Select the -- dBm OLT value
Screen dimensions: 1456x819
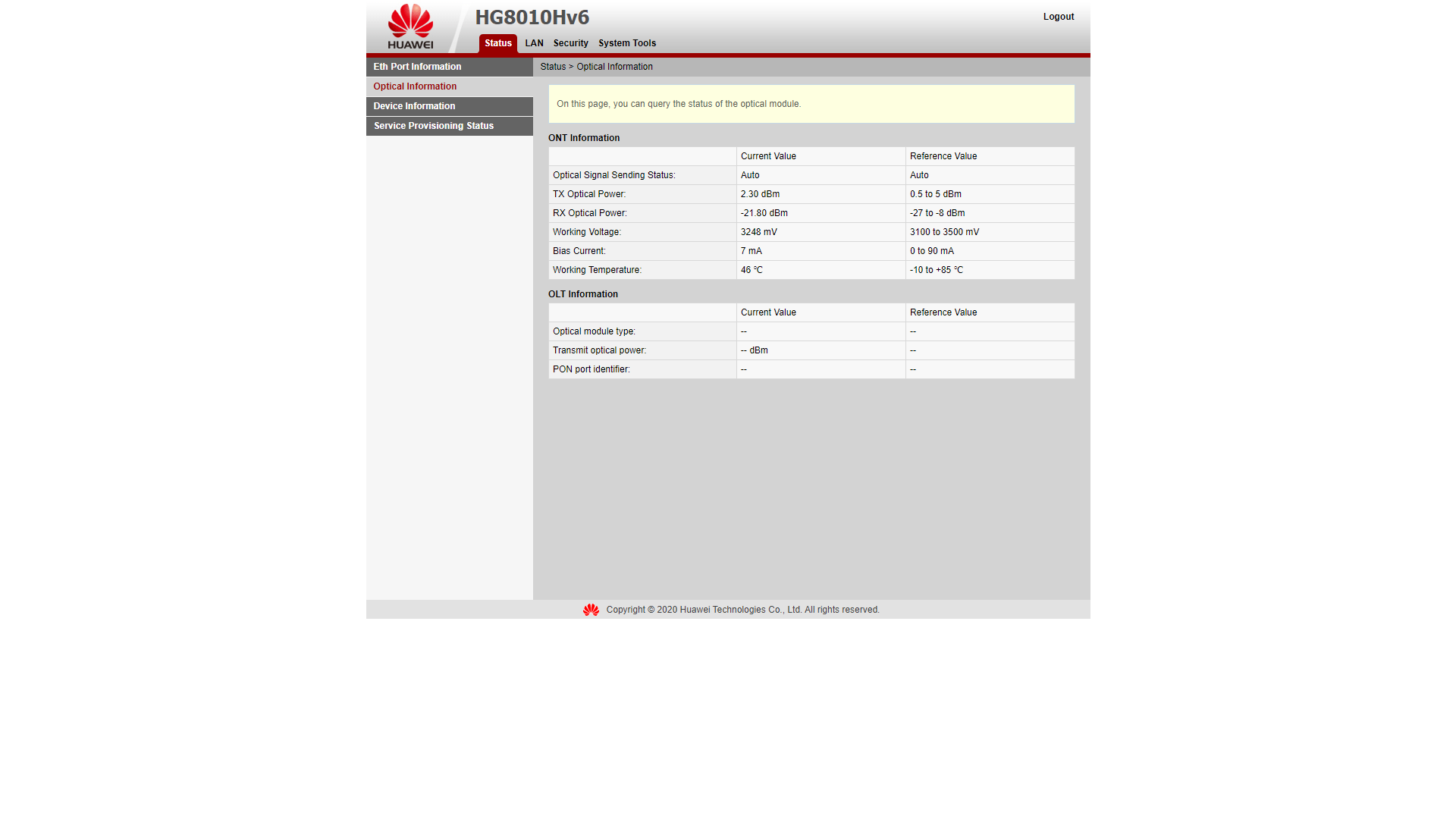pyautogui.click(x=755, y=350)
